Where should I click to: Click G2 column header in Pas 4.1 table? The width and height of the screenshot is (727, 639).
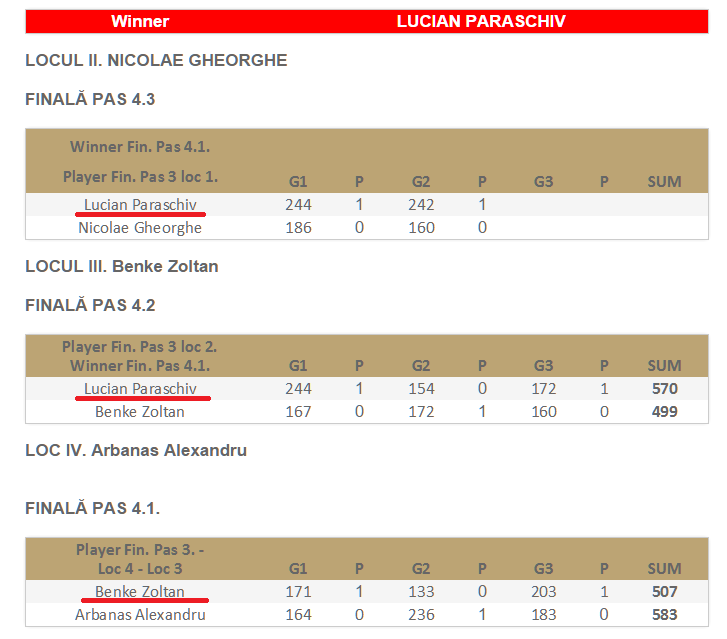pyautogui.click(x=421, y=569)
